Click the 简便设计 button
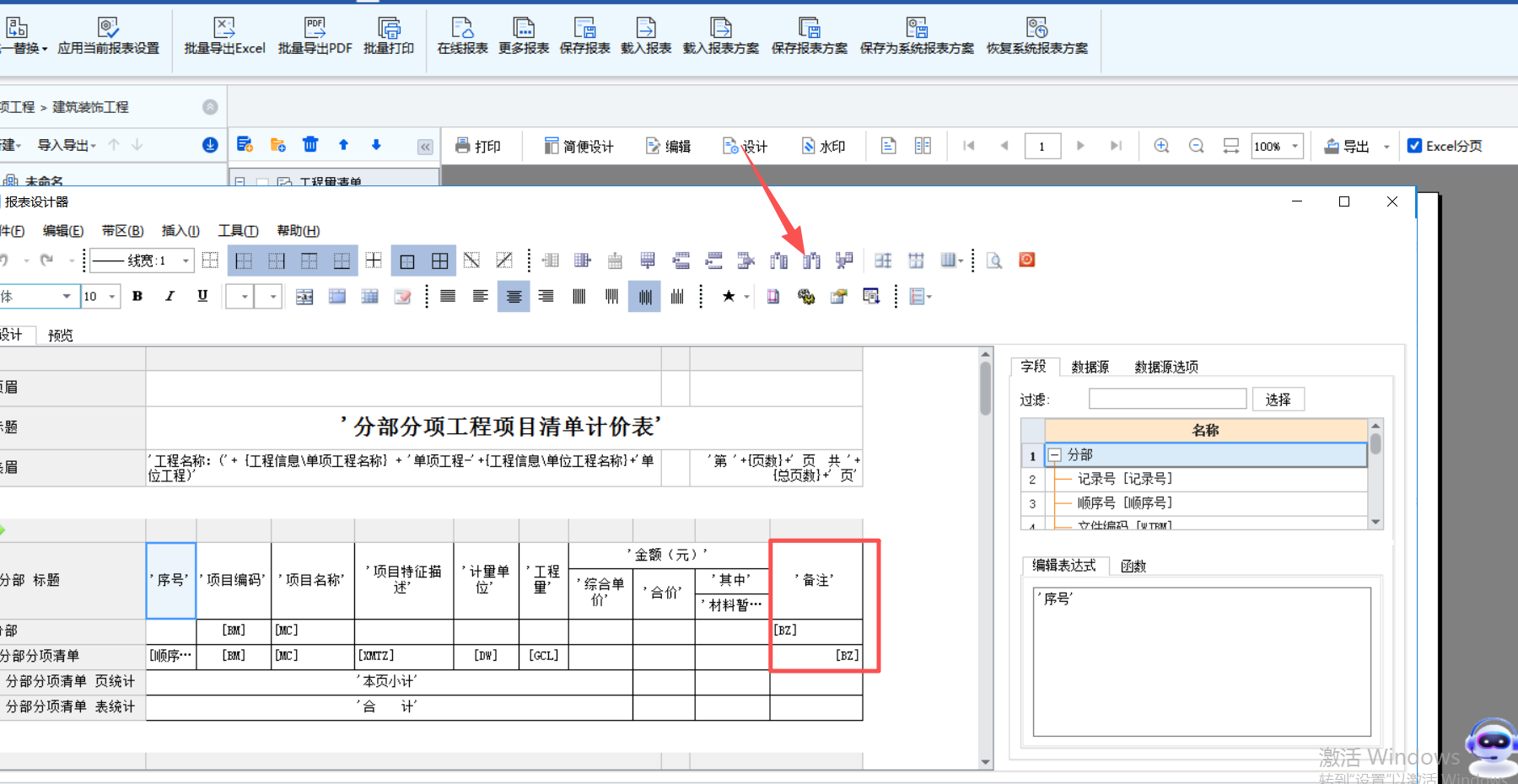1518x784 pixels. (579, 145)
